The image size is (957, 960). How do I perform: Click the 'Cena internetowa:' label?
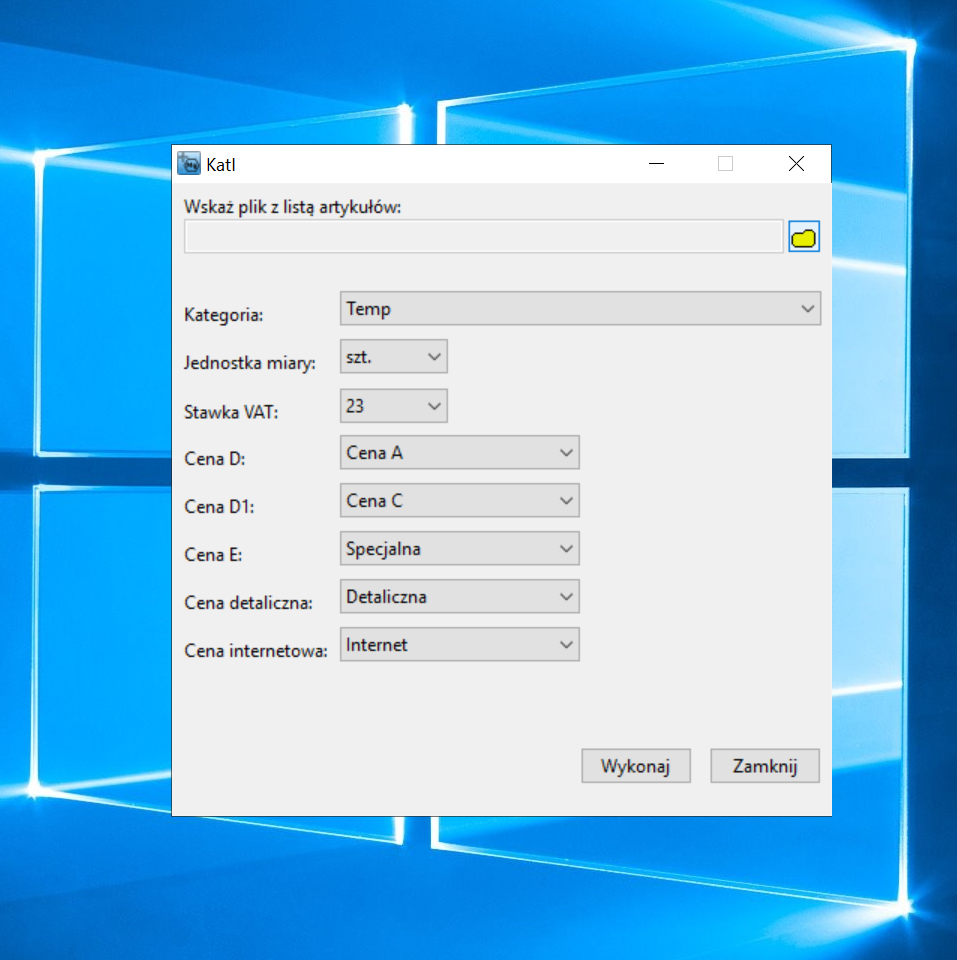point(256,651)
